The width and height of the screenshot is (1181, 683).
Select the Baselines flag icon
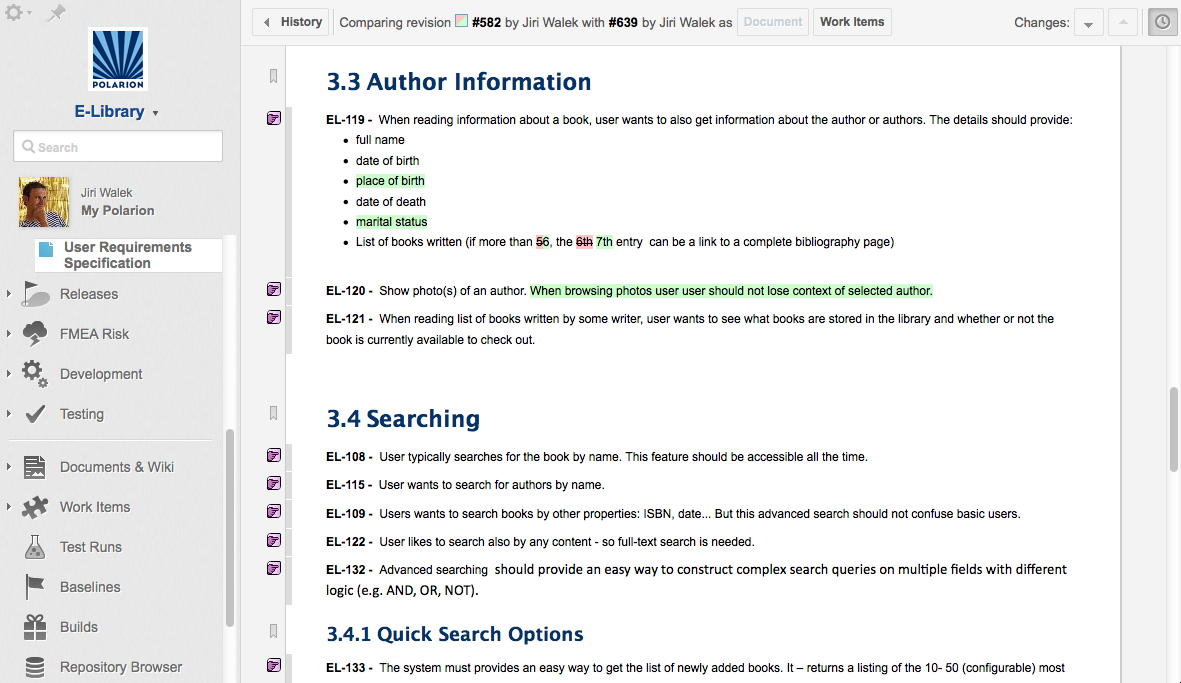tap(34, 587)
